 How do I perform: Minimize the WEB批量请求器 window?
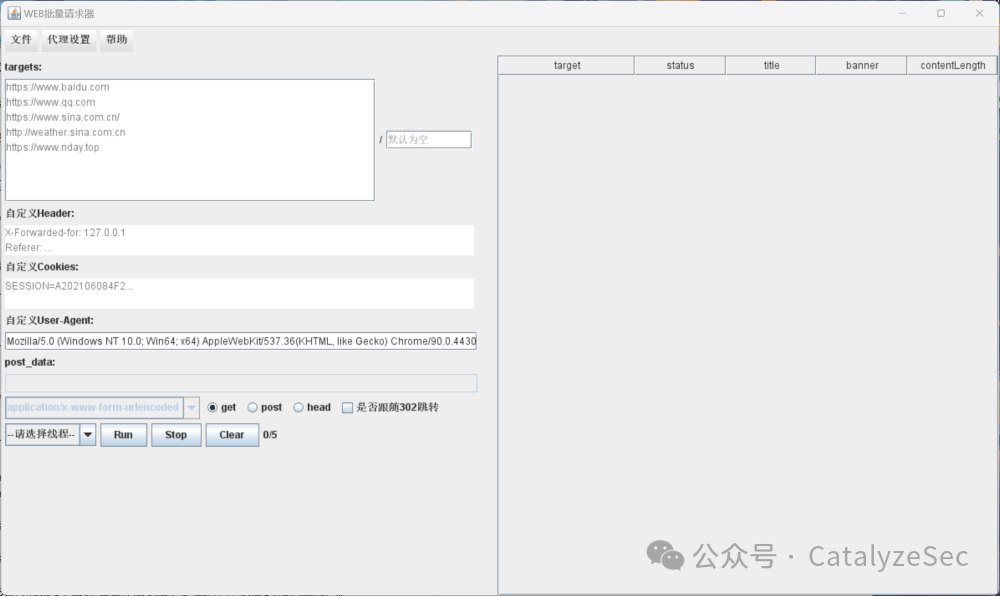click(x=902, y=13)
